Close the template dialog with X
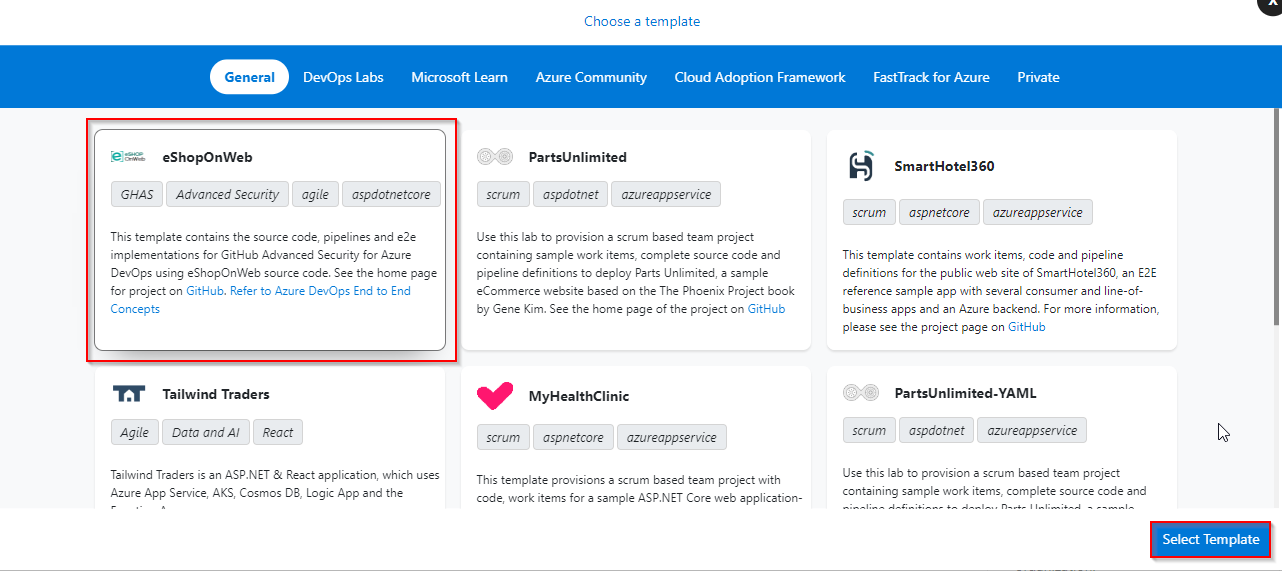Screen dimensions: 1282x571 [1271, 4]
